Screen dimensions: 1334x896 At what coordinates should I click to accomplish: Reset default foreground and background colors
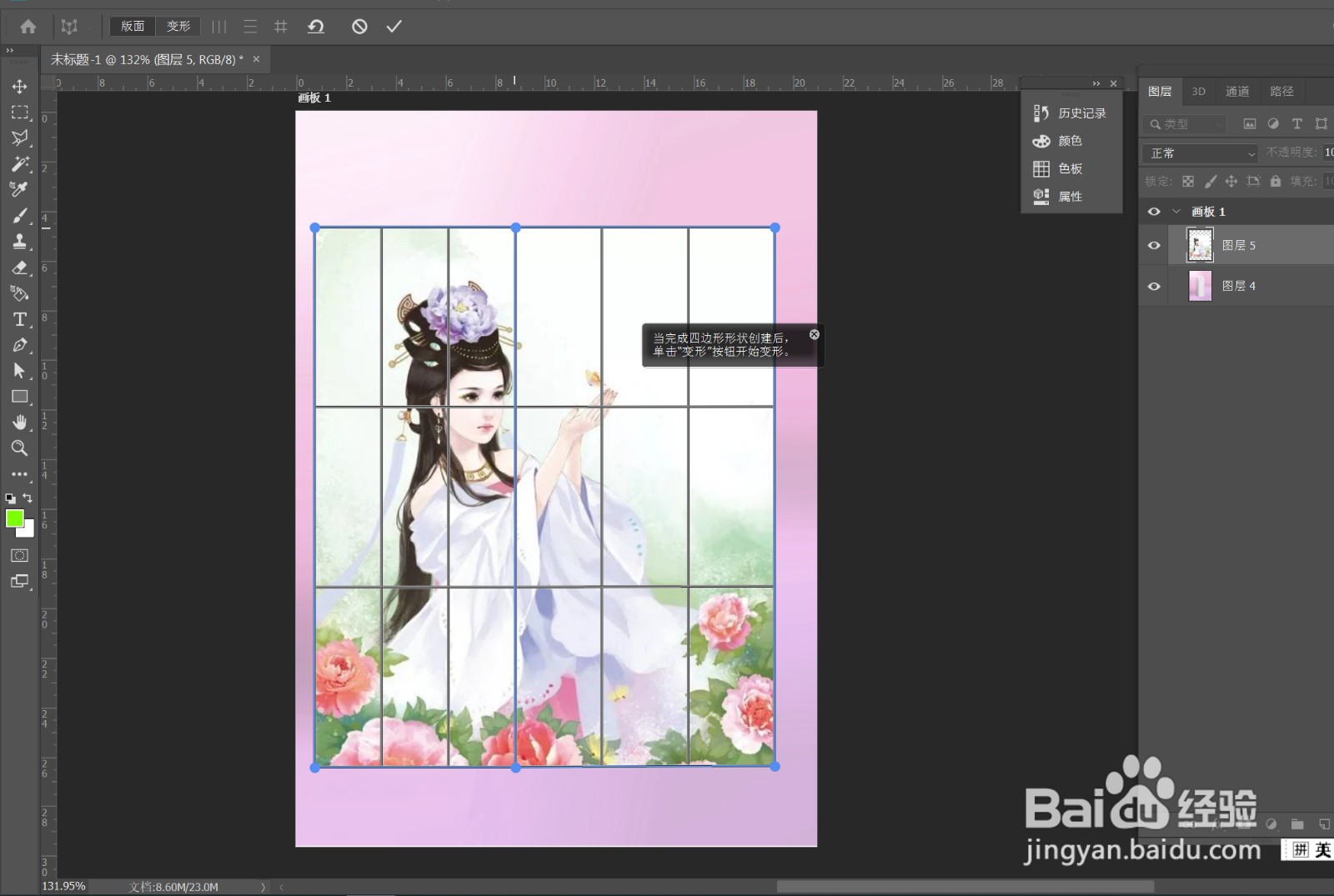10,498
